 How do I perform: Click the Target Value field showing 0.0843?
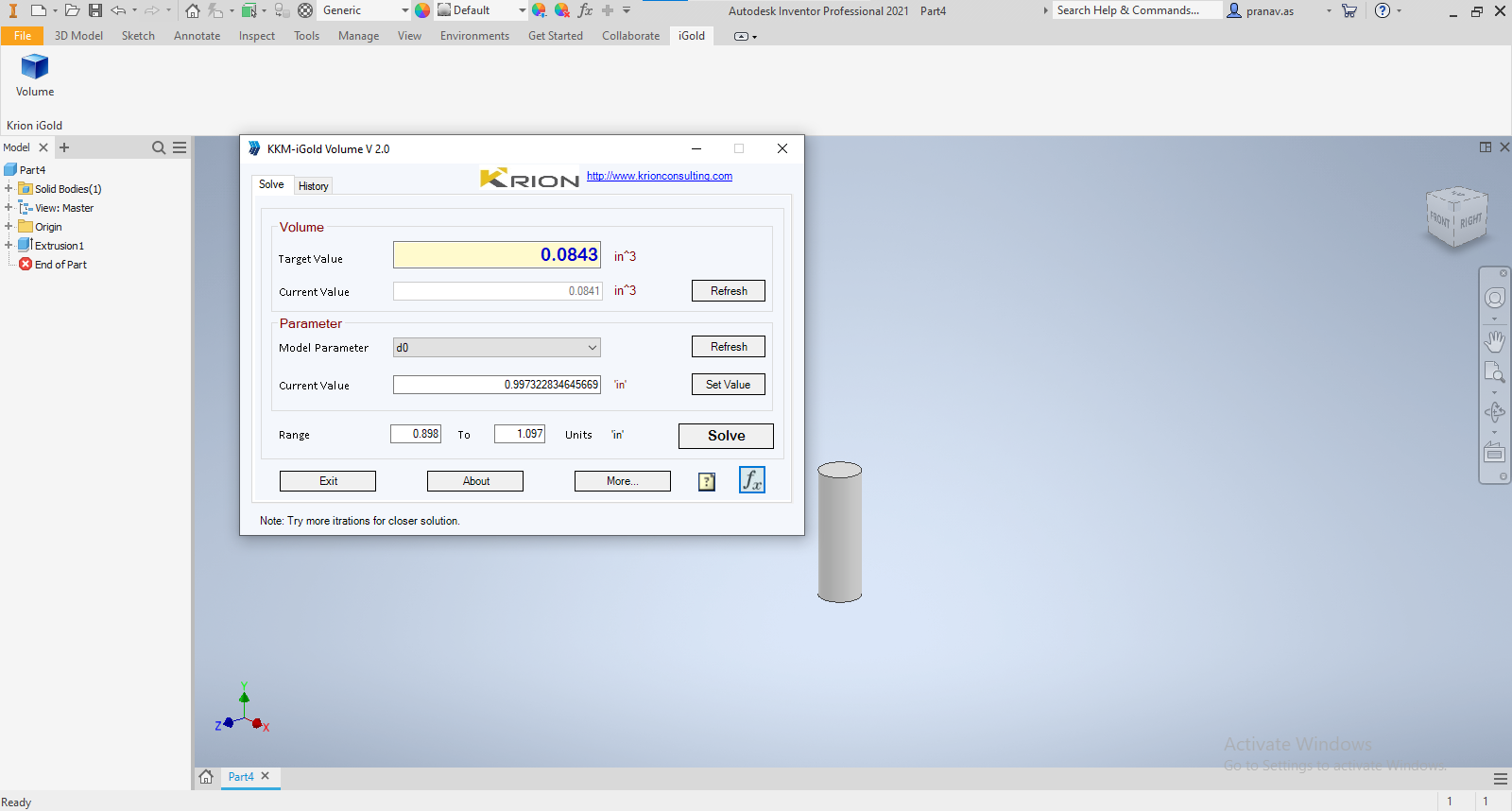(x=497, y=255)
